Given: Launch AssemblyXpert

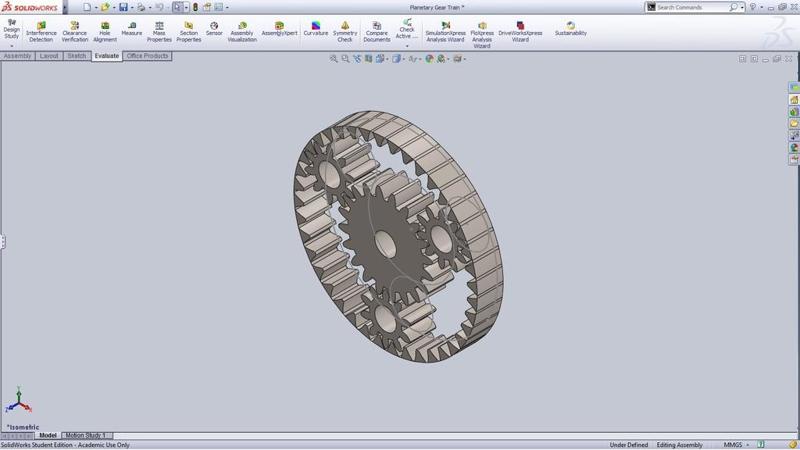Looking at the screenshot, I should point(279,29).
